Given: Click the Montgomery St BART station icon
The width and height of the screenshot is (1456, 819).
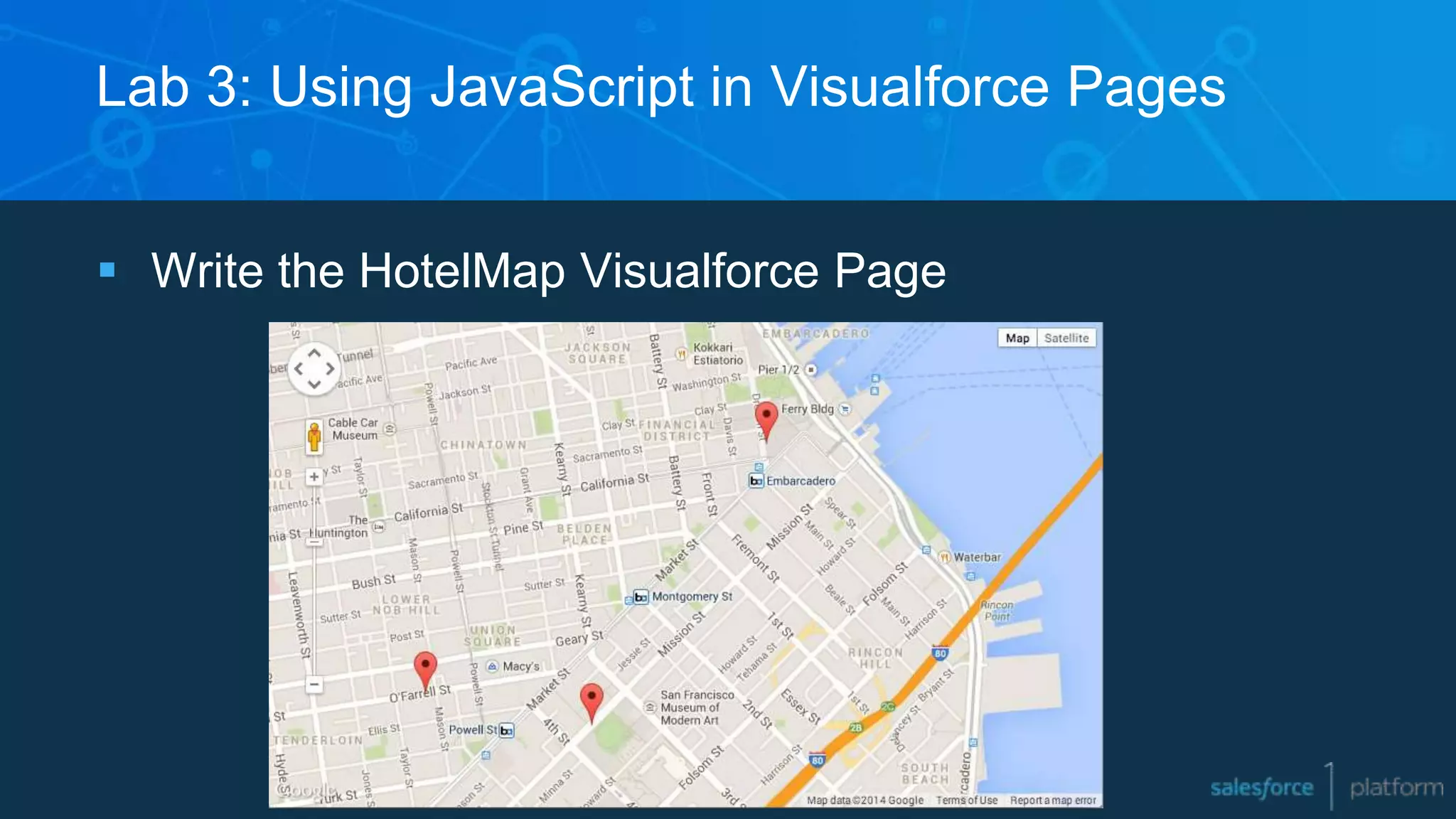Looking at the screenshot, I should [x=641, y=597].
